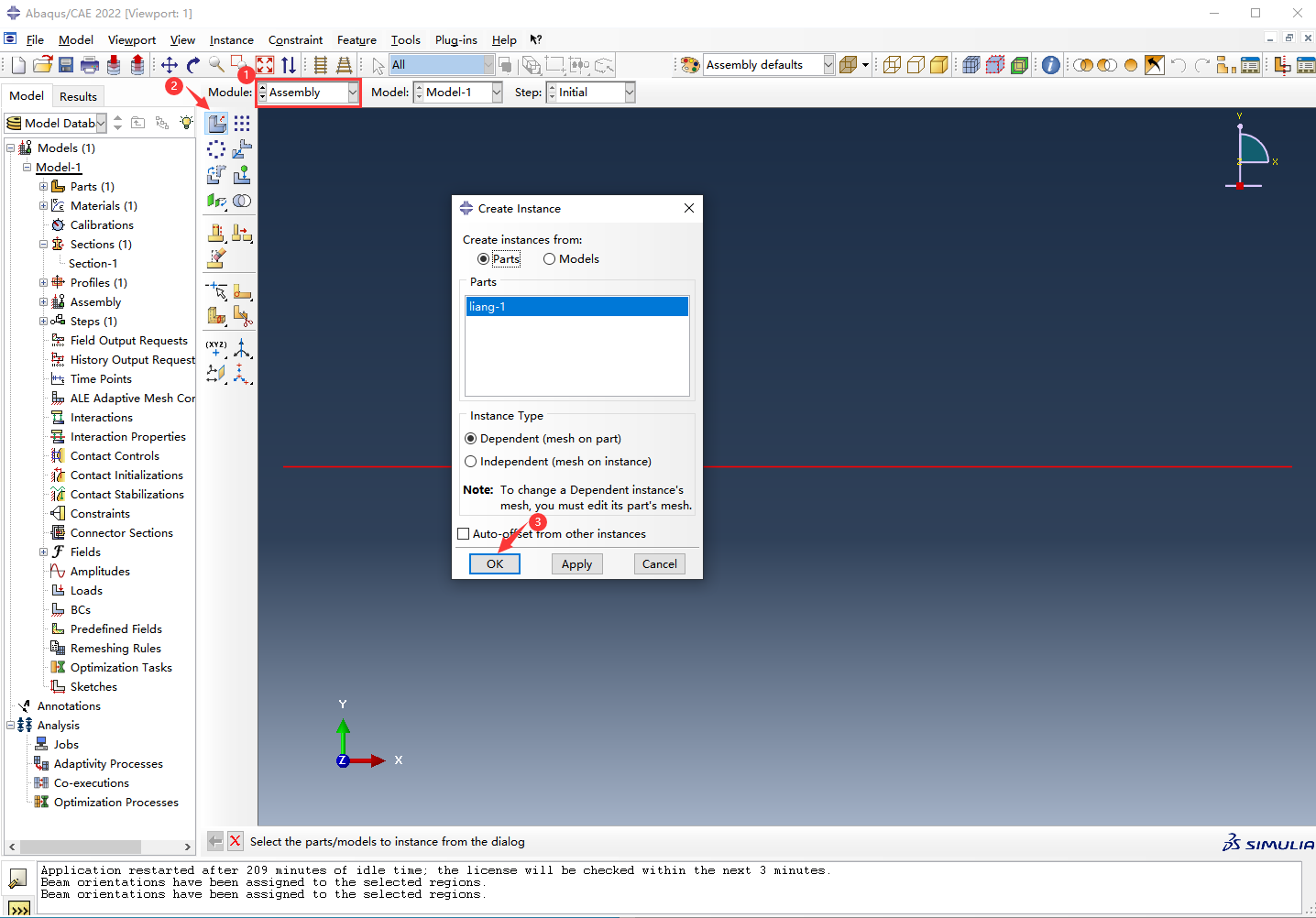1316x918 pixels.
Task: Expand the Materials (1) tree node
Action: 43,206
